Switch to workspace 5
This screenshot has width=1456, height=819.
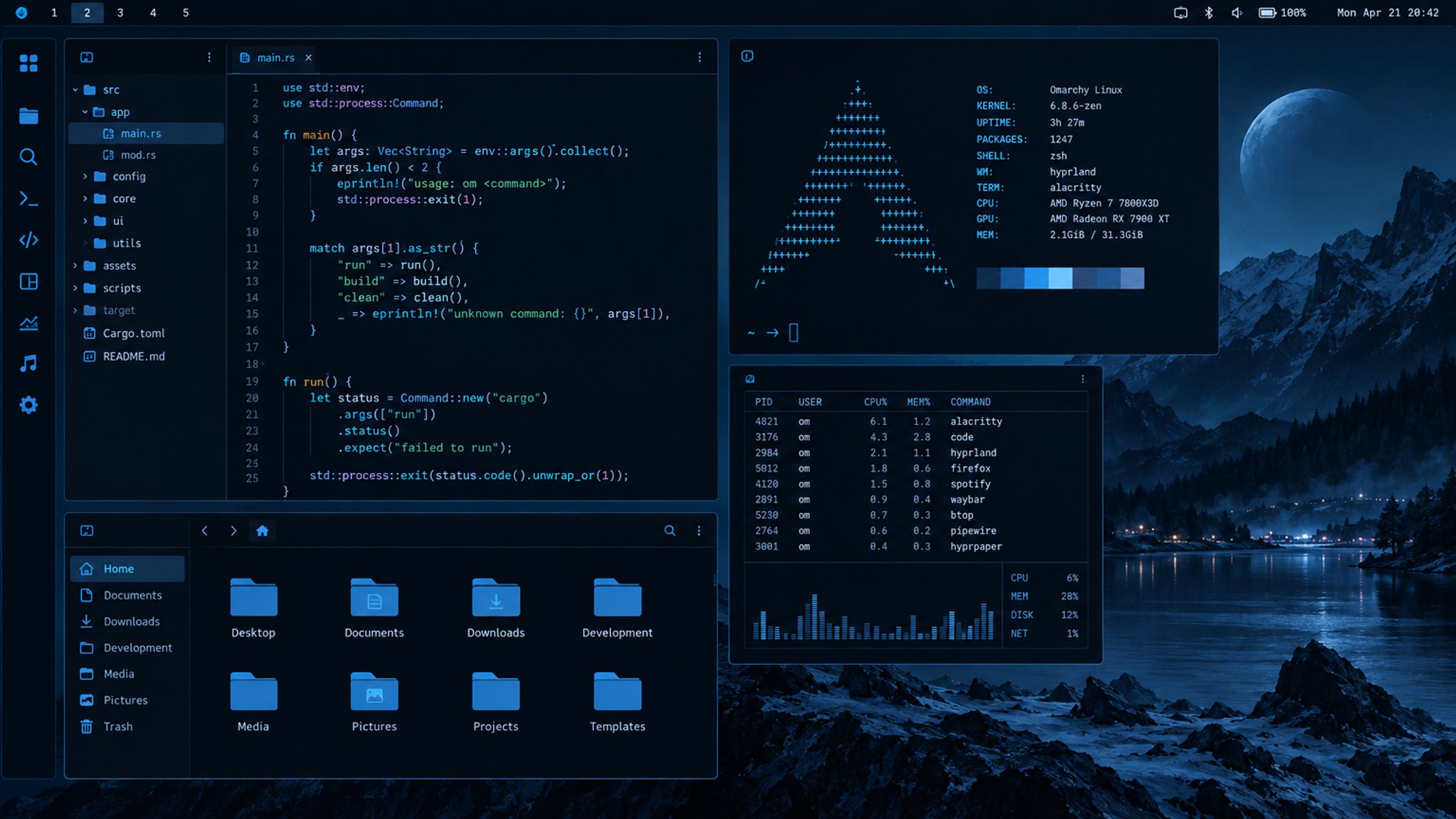185,13
